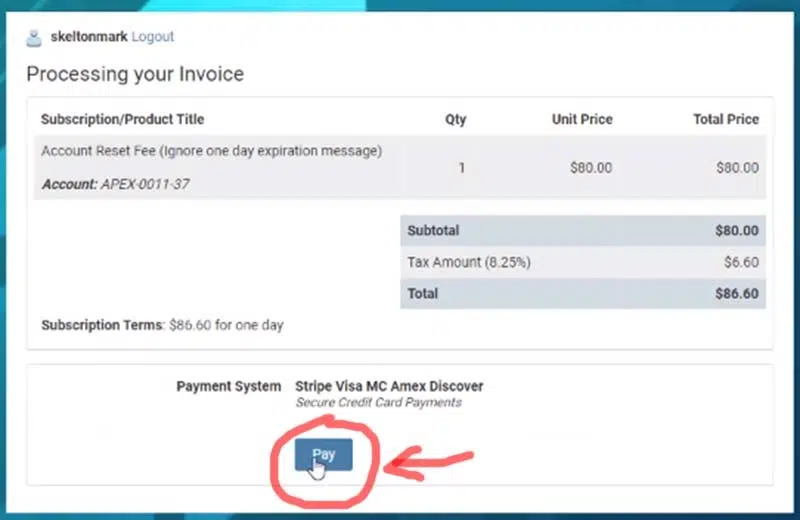Click the Logout link

pyautogui.click(x=153, y=37)
